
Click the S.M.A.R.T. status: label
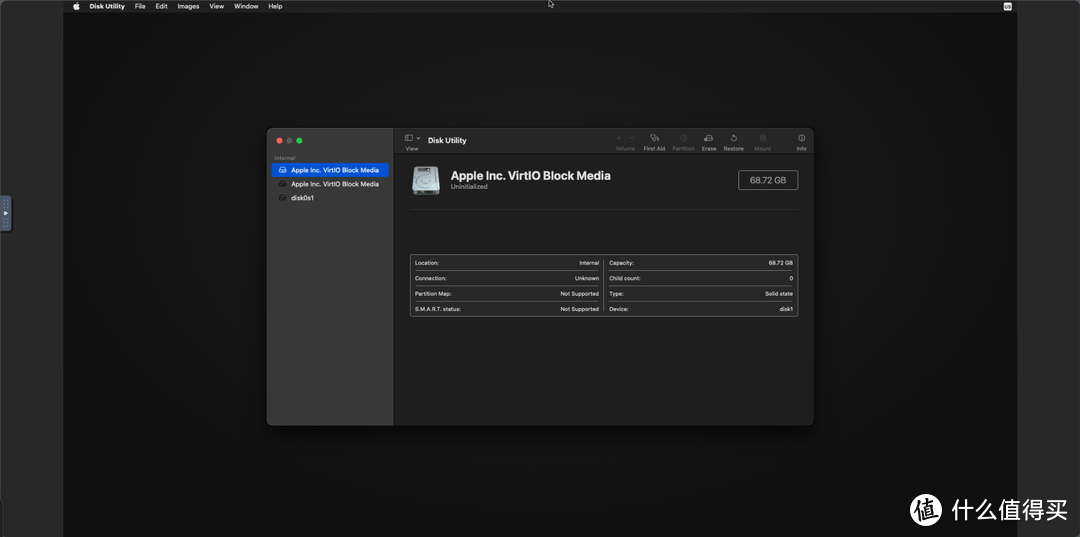tap(437, 309)
